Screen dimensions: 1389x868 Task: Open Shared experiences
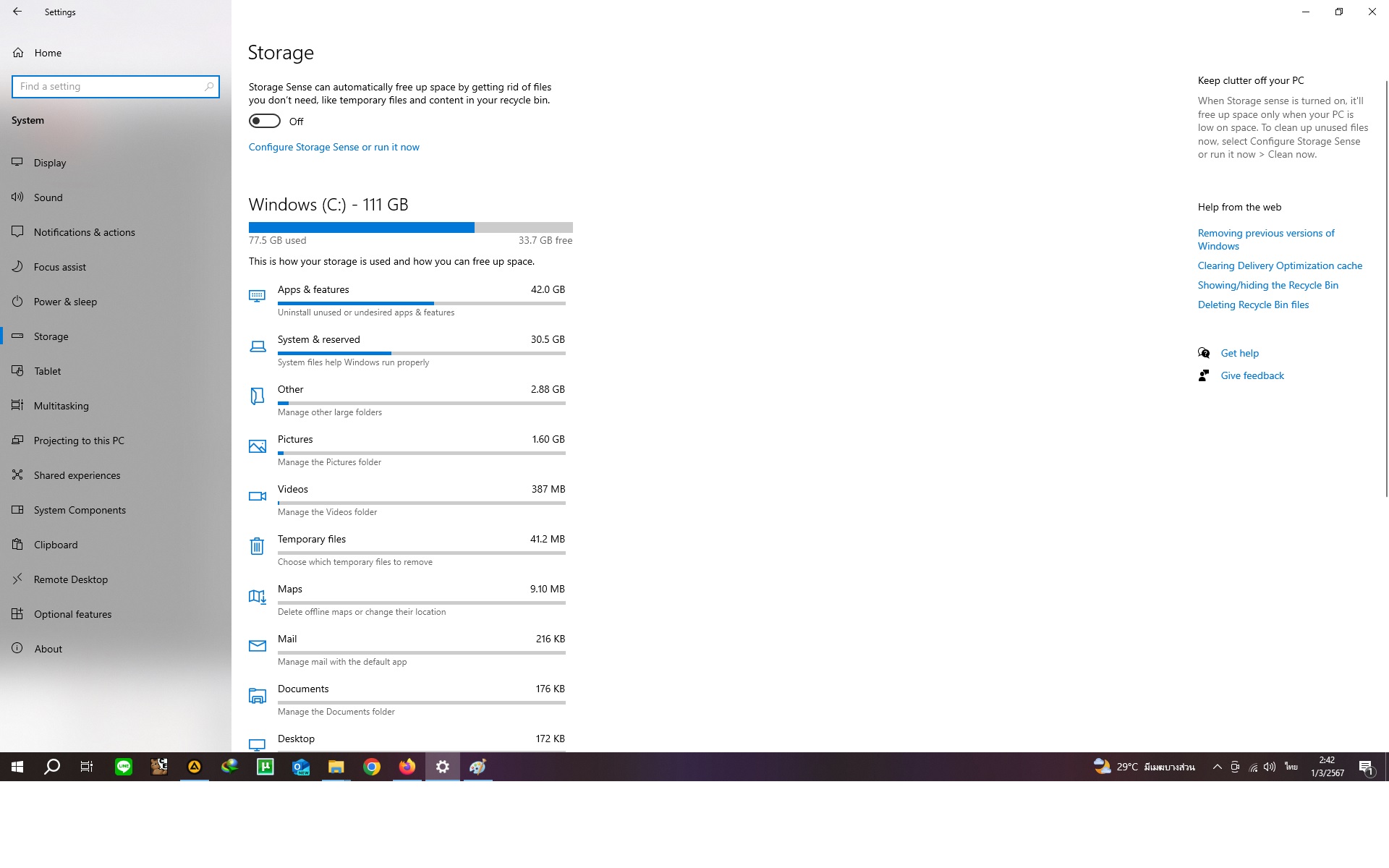[x=116, y=475]
